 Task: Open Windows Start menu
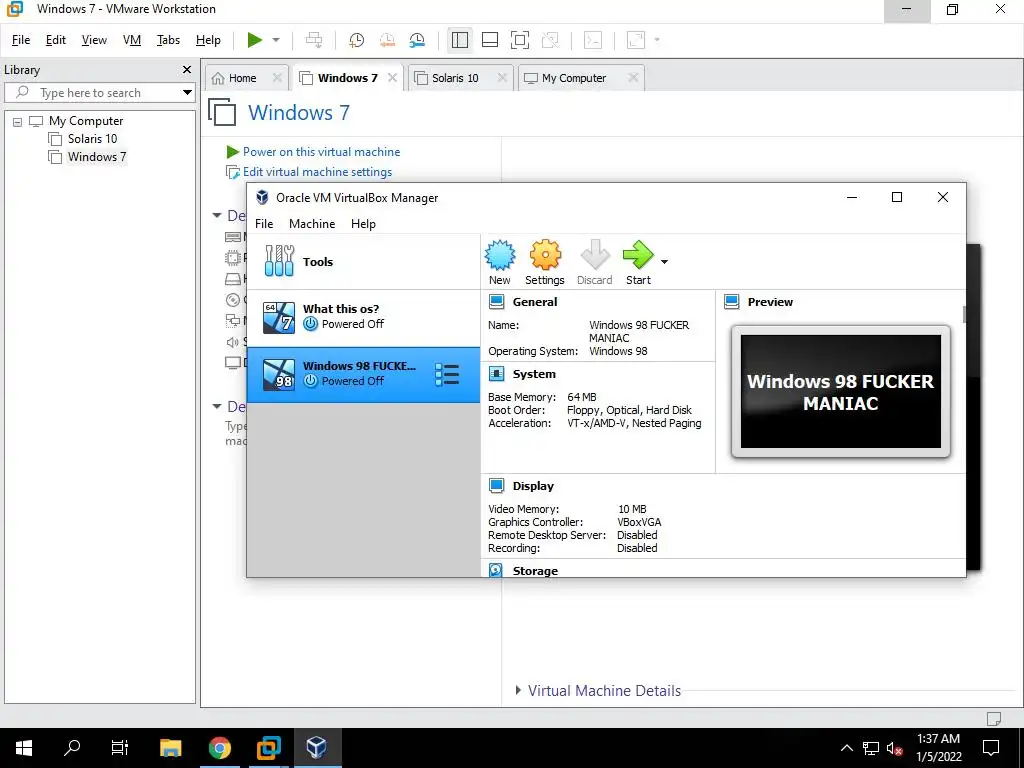point(24,748)
